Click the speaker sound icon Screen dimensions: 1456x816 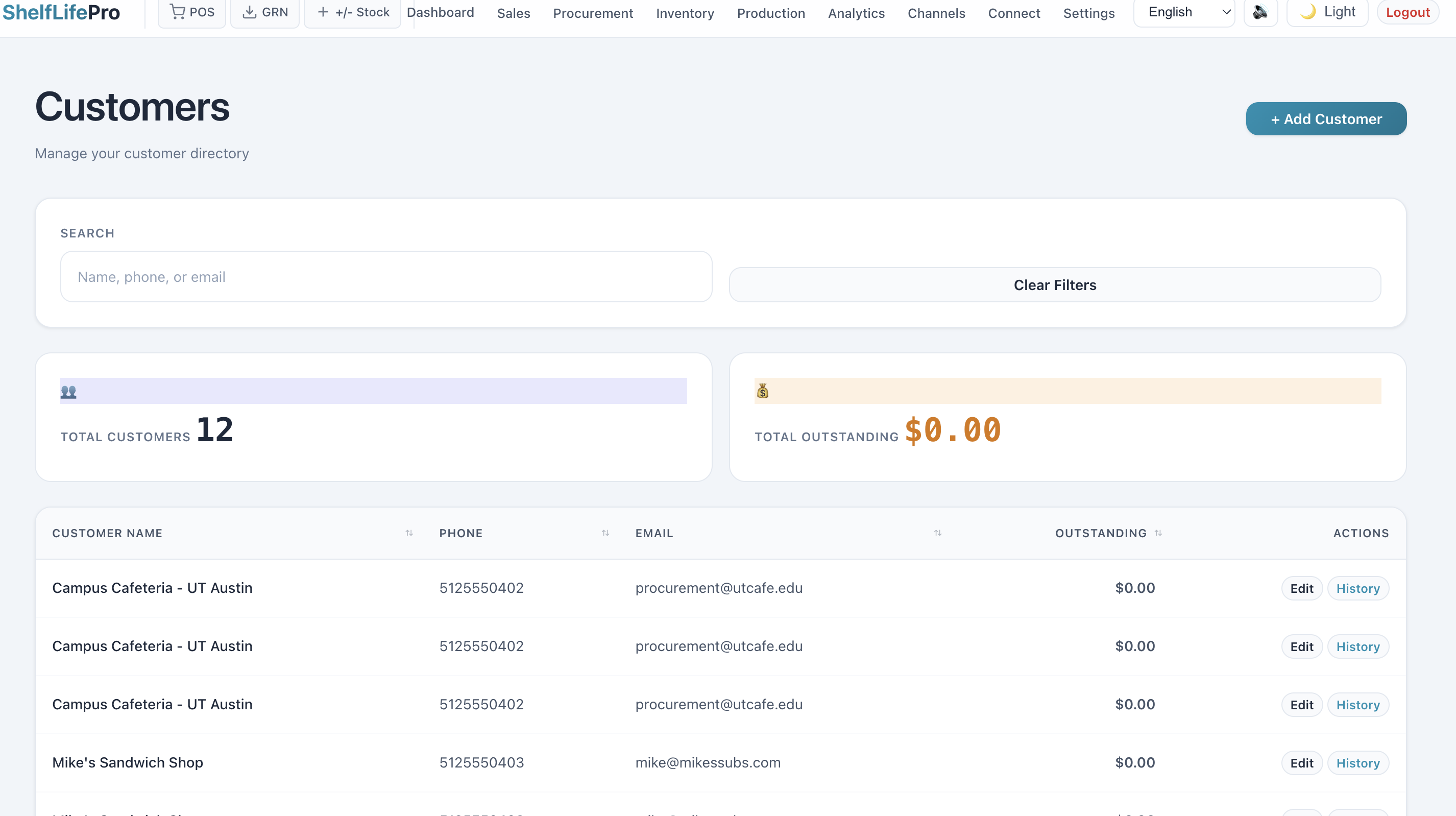(1260, 12)
